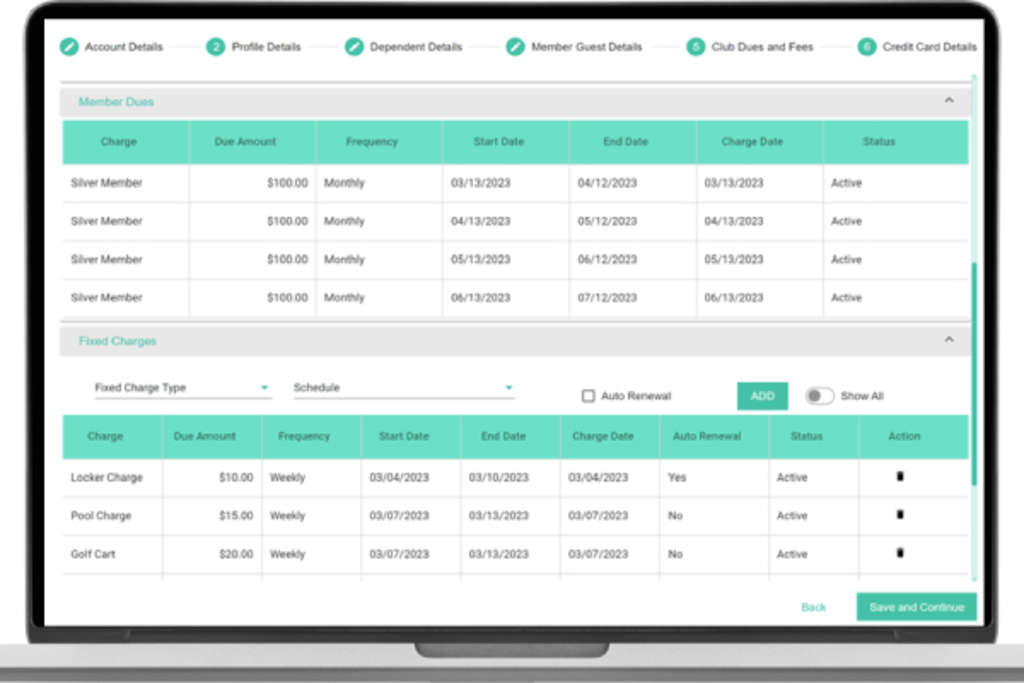This screenshot has height=683, width=1024.
Task: Collapse the Member Dues section
Action: tap(949, 101)
